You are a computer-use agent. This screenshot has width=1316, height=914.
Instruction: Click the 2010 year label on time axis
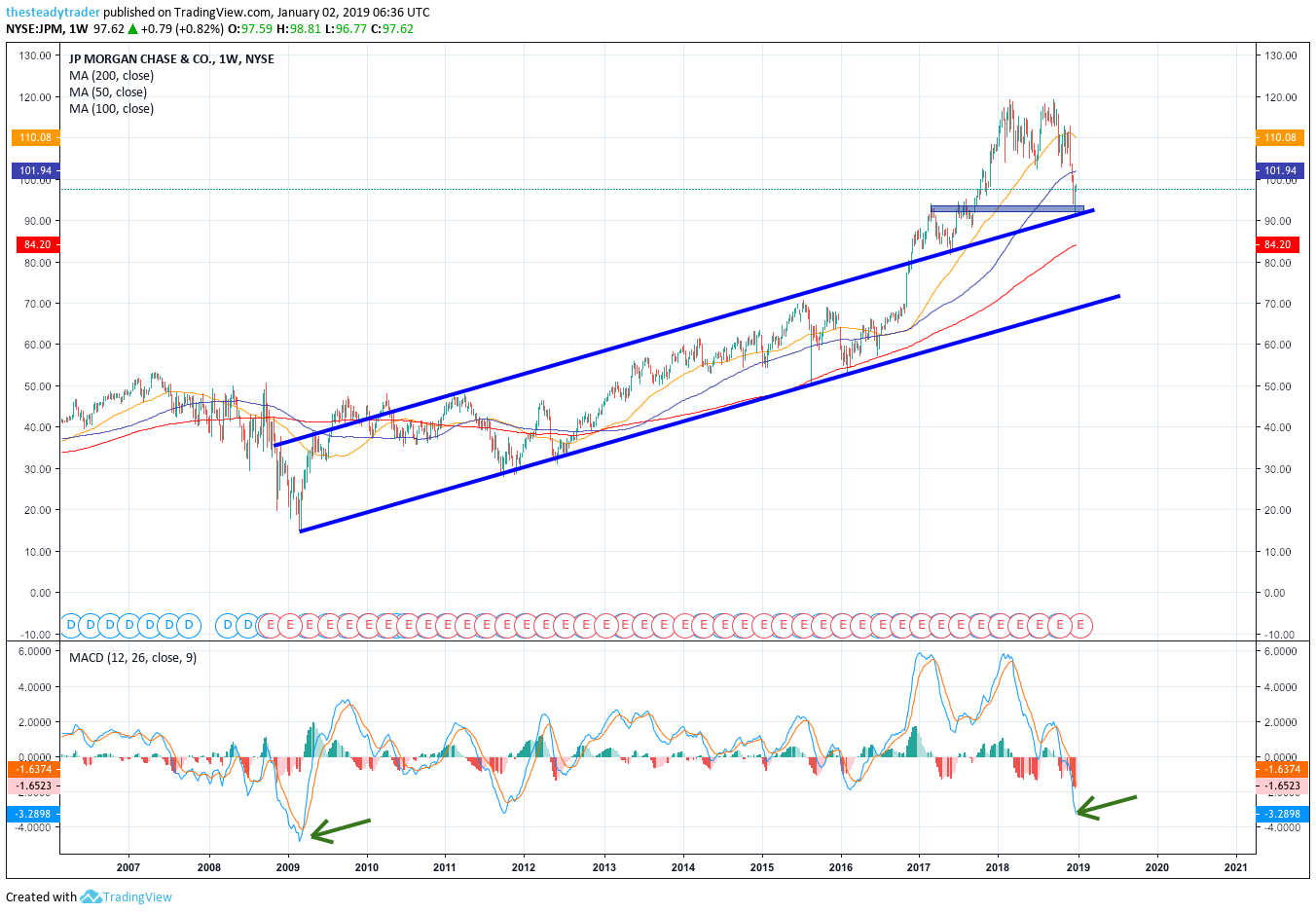(367, 867)
